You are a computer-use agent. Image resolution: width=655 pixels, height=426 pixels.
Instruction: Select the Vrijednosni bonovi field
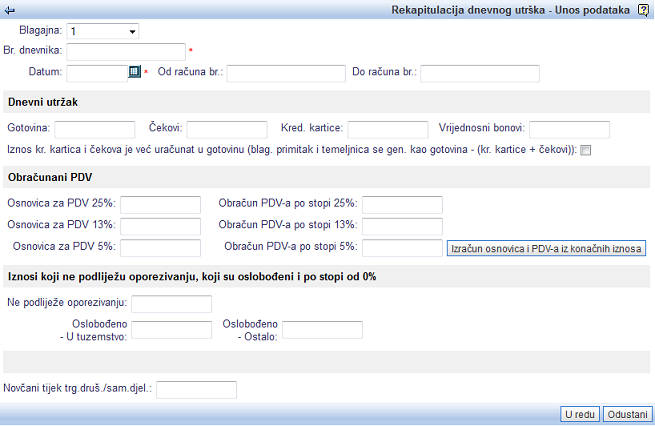pos(569,129)
